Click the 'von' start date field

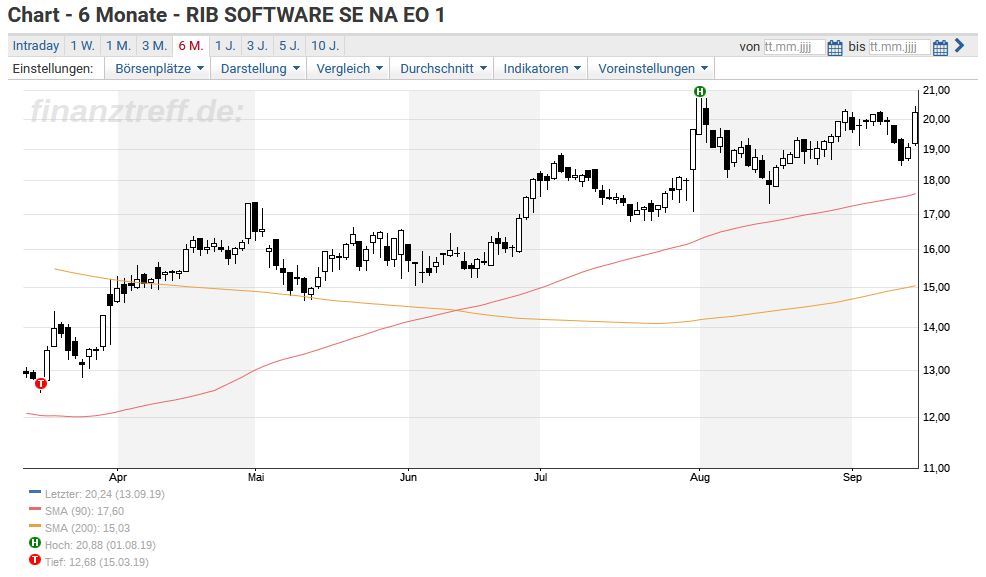point(794,47)
